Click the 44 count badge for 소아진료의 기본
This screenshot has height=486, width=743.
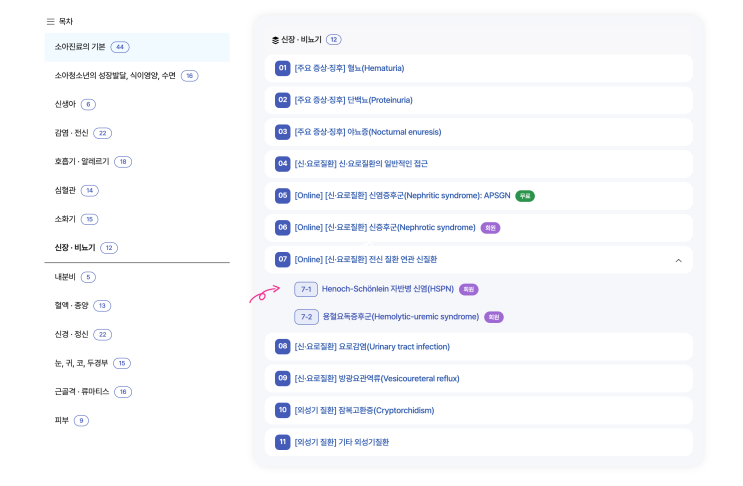[120, 47]
